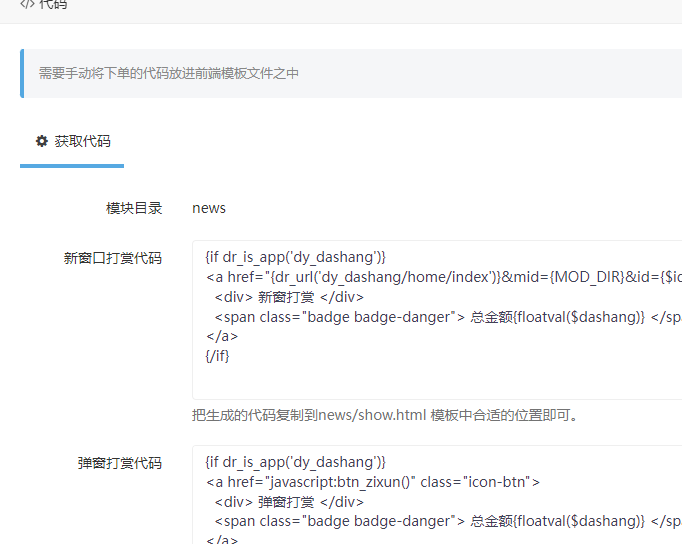
Task: Click the hint text mentioning news/show.html
Action: (x=385, y=415)
